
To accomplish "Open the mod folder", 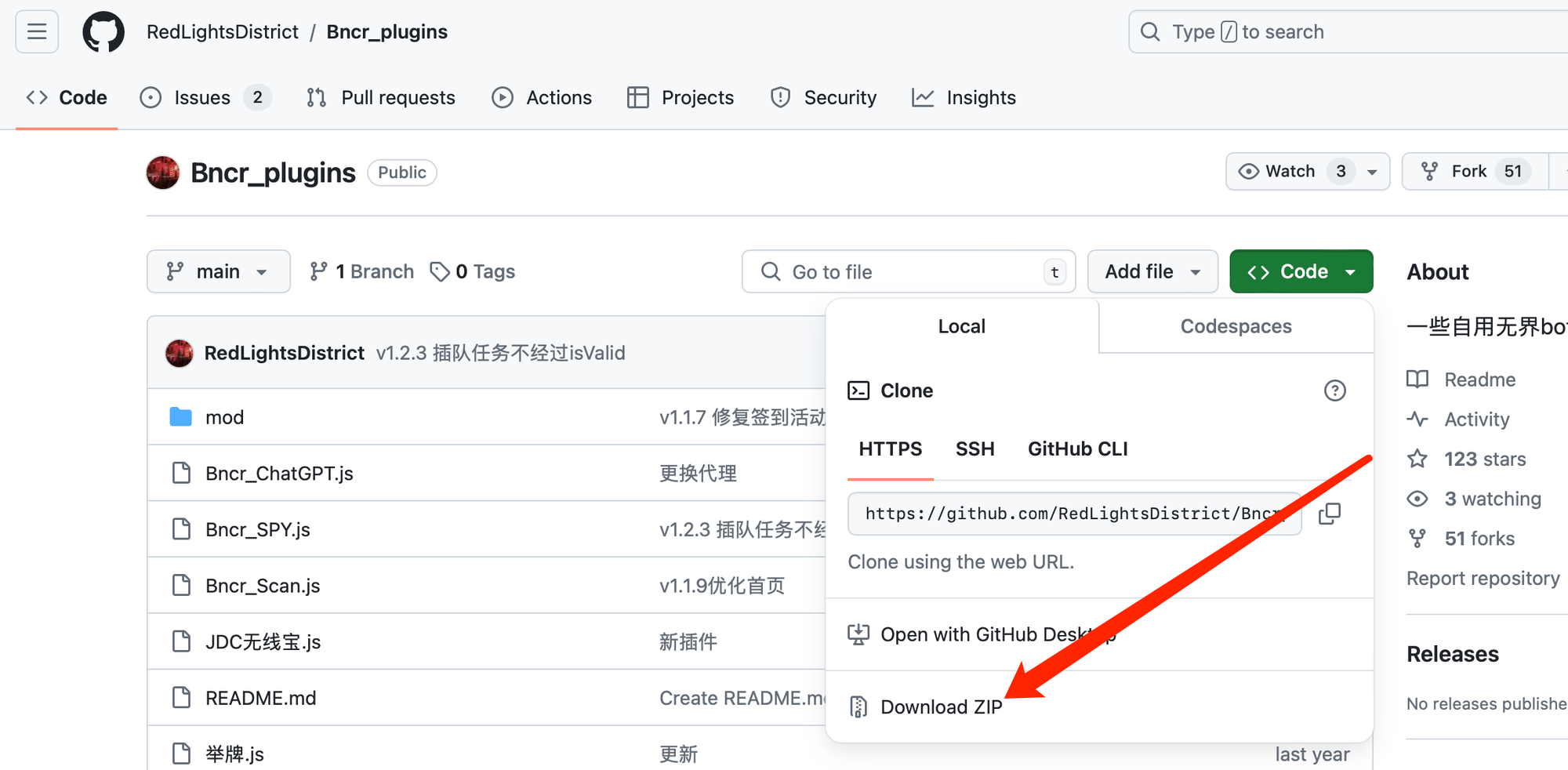I will [x=224, y=417].
